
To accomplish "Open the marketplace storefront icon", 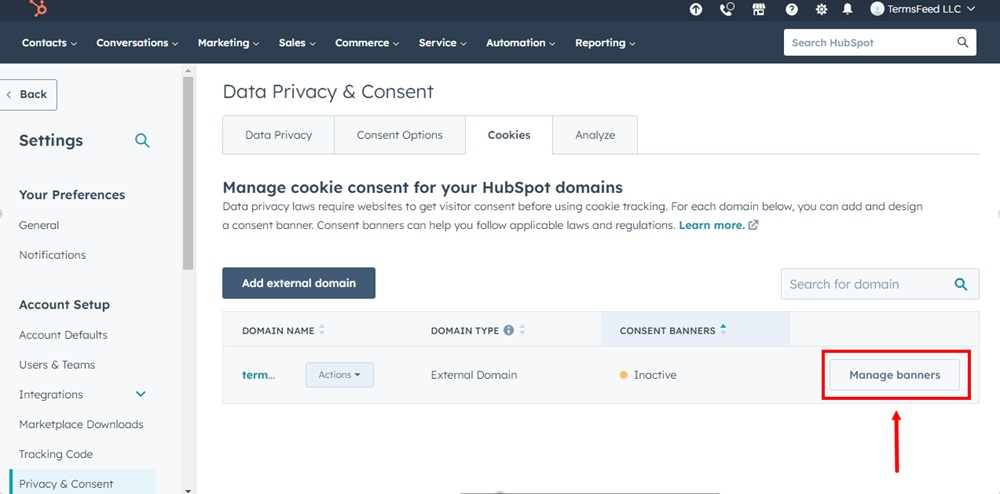I will point(759,10).
